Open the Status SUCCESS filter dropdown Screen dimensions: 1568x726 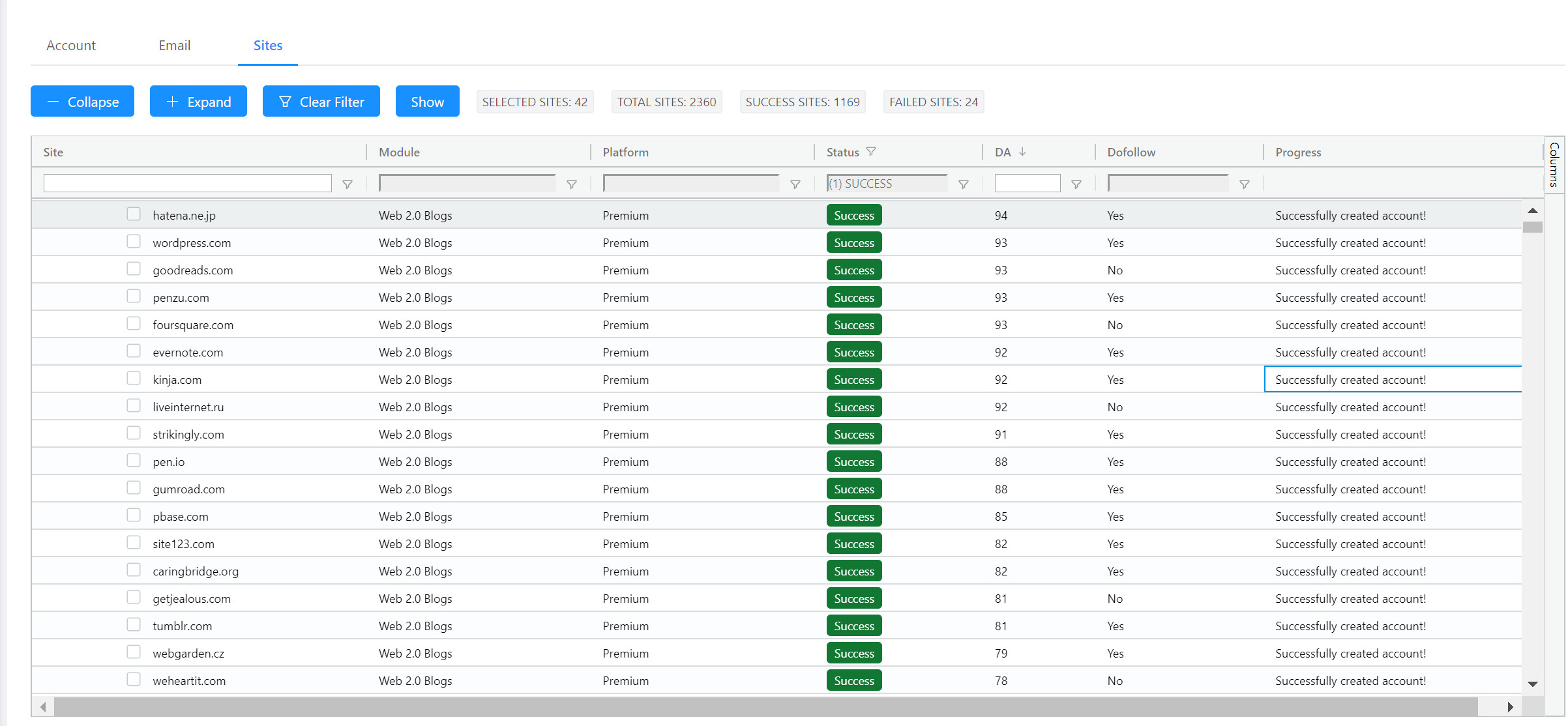[887, 184]
